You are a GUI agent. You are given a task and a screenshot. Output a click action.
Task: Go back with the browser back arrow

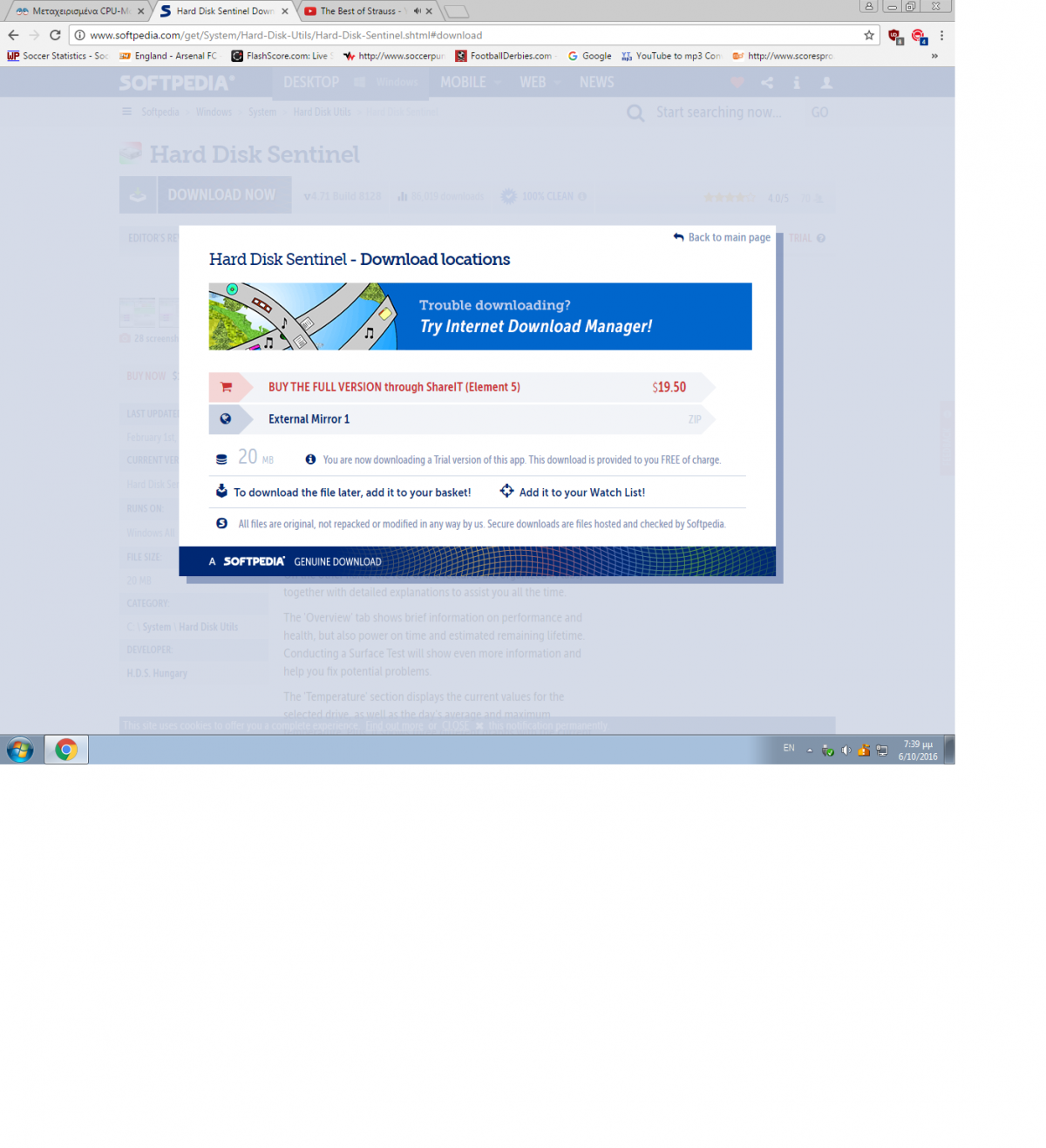13,35
